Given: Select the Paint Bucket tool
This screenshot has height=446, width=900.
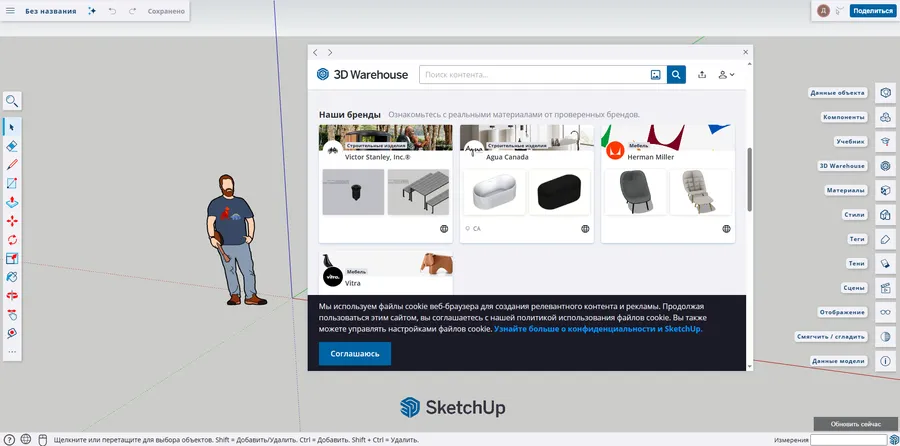Looking at the screenshot, I should point(12,277).
